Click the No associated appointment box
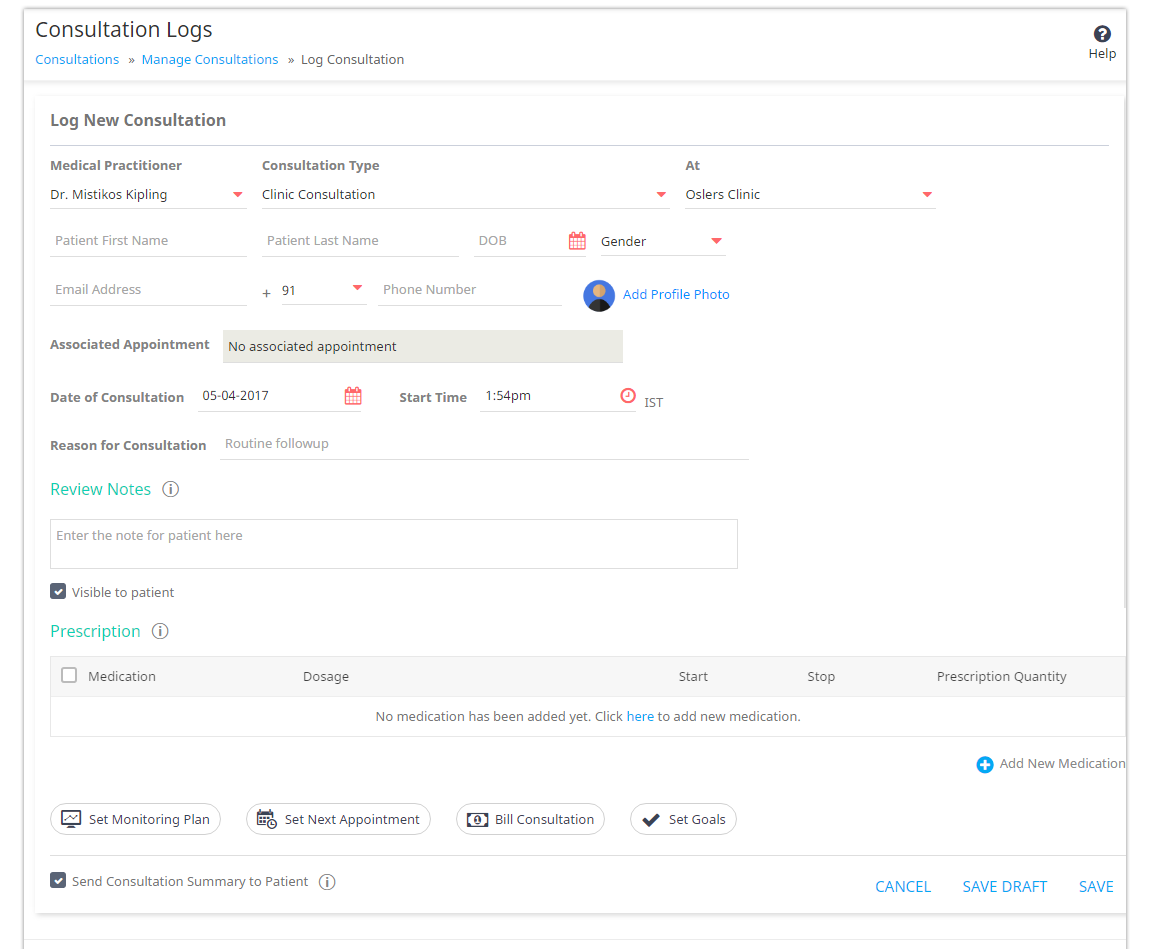Image resolution: width=1149 pixels, height=949 pixels. [x=423, y=347]
